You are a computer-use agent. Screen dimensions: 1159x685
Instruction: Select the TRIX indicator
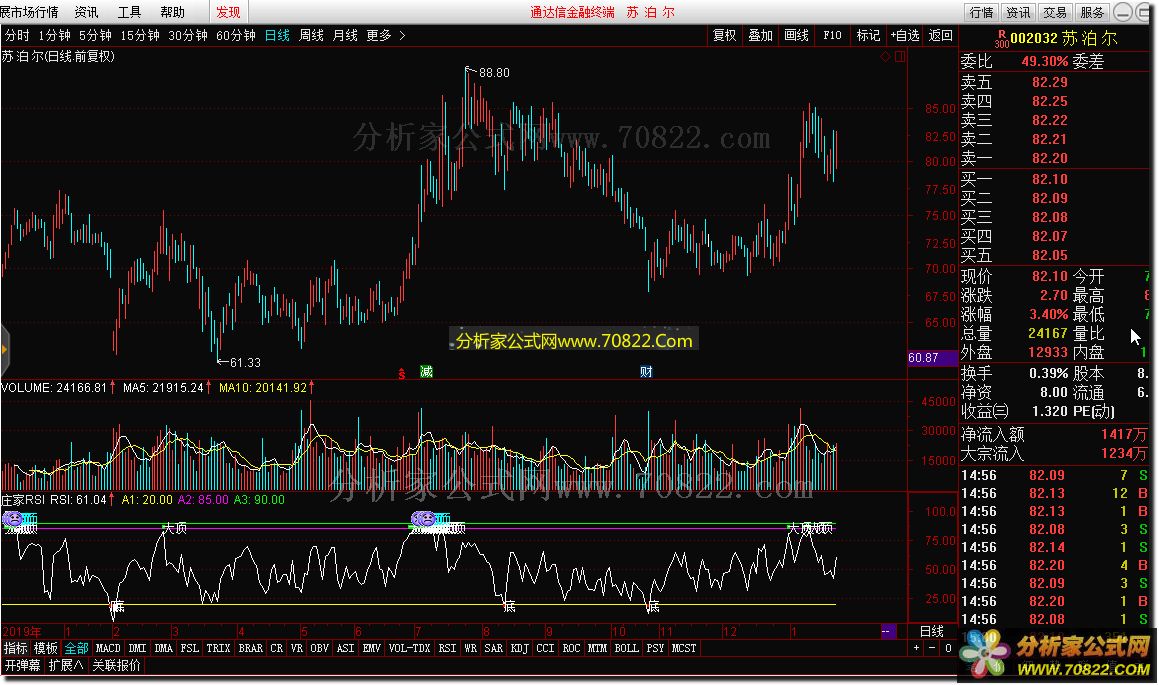218,648
